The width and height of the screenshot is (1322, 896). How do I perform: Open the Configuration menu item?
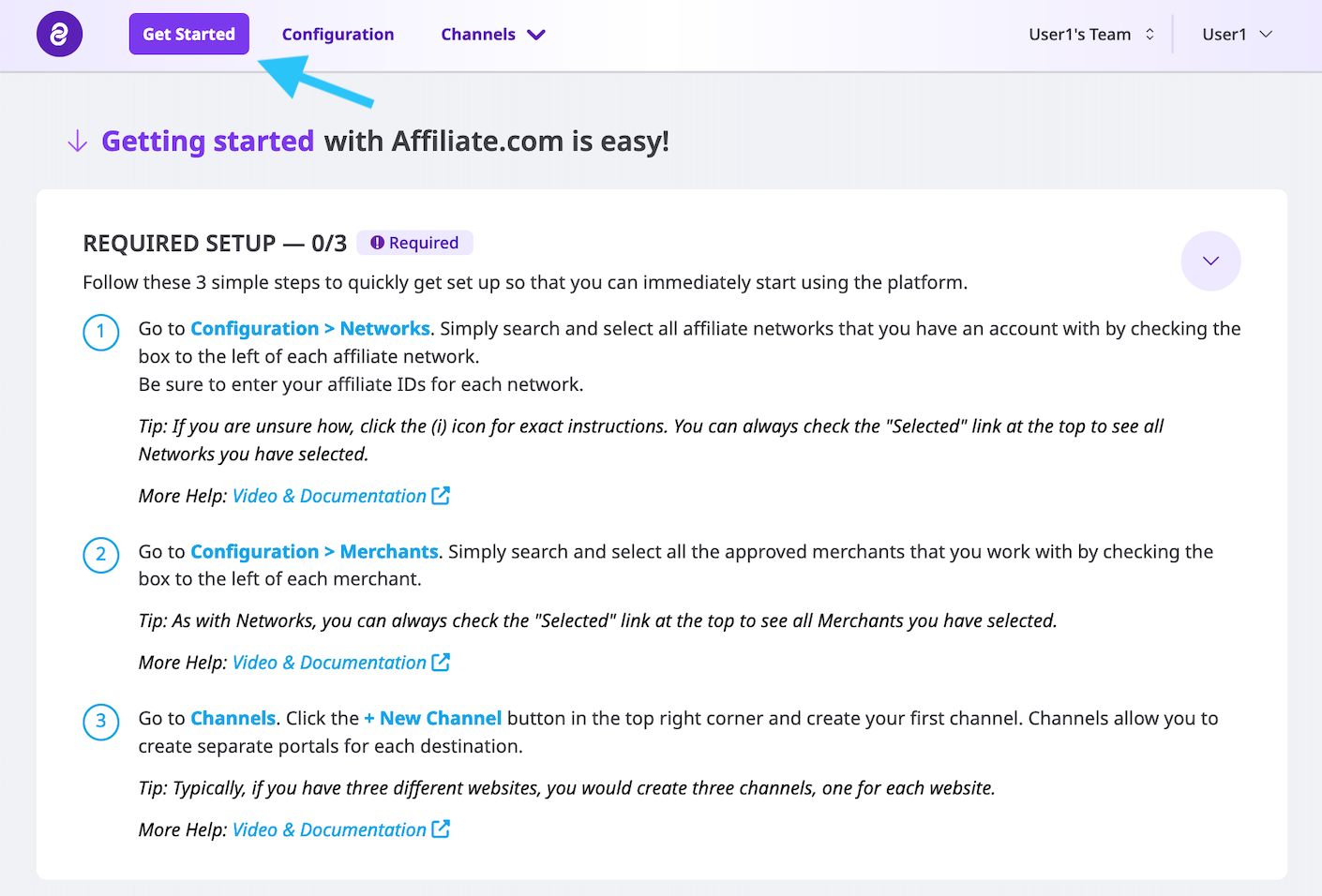click(338, 35)
